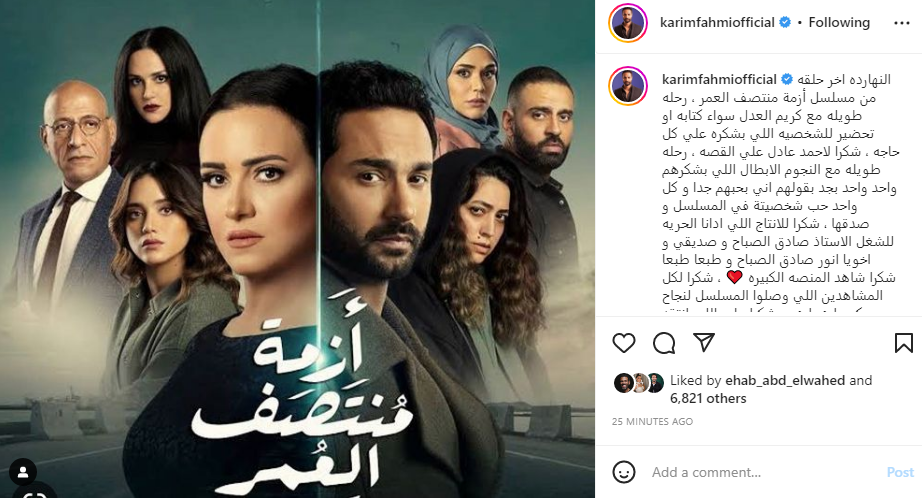This screenshot has width=922, height=498.
Task: Share post using paper plane icon
Action: (703, 342)
